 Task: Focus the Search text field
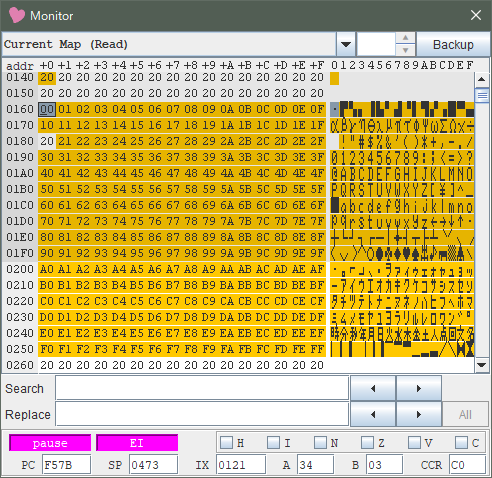(202, 388)
